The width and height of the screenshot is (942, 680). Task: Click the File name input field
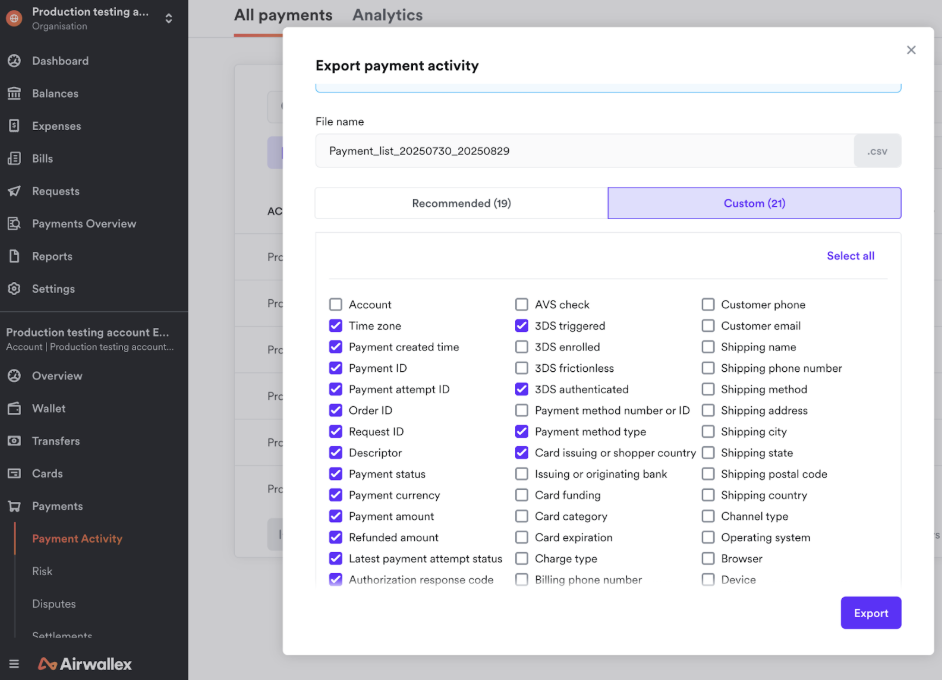pos(584,151)
